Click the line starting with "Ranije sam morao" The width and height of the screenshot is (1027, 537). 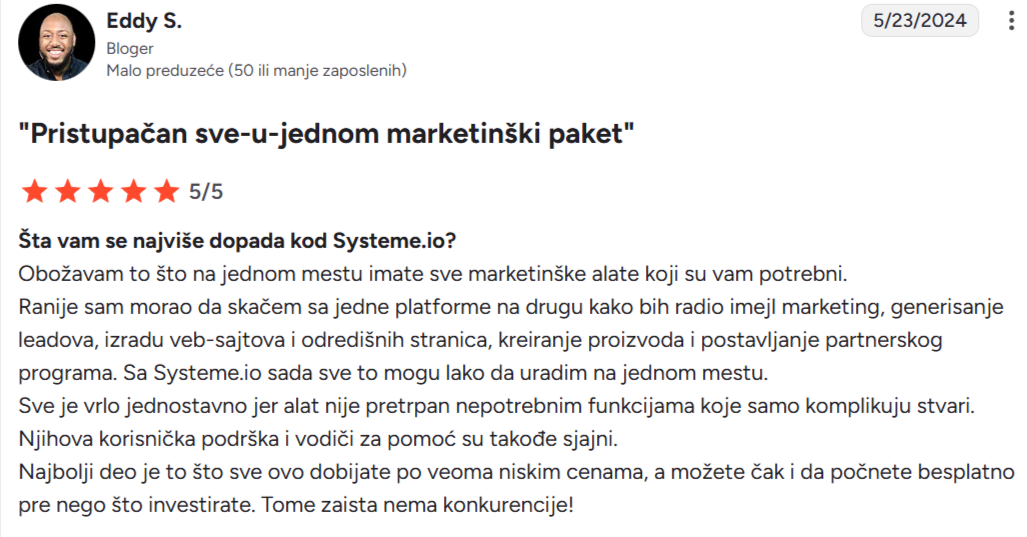pyautogui.click(x=517, y=307)
